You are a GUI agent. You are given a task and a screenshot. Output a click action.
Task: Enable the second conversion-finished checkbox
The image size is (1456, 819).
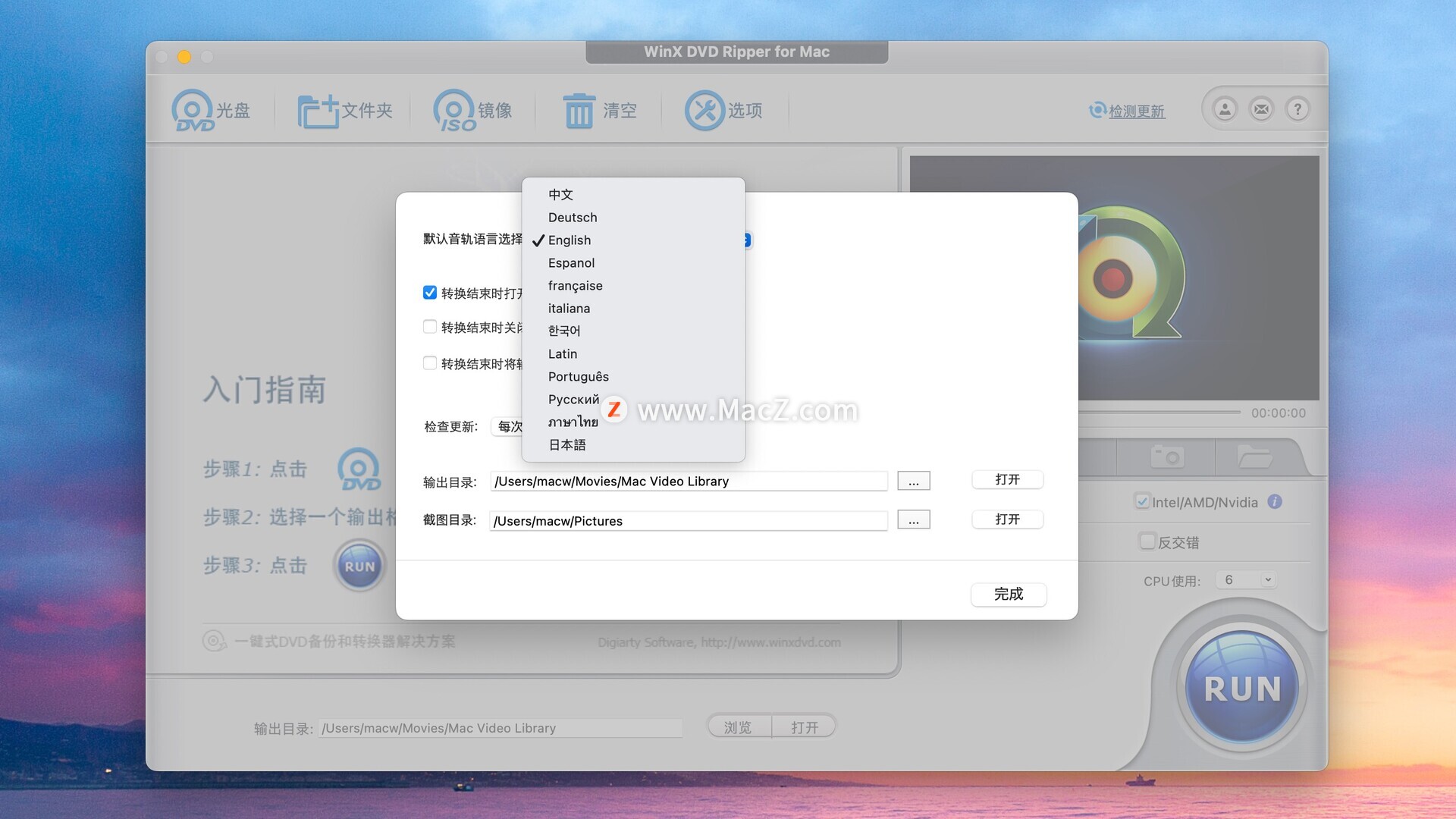click(x=430, y=327)
